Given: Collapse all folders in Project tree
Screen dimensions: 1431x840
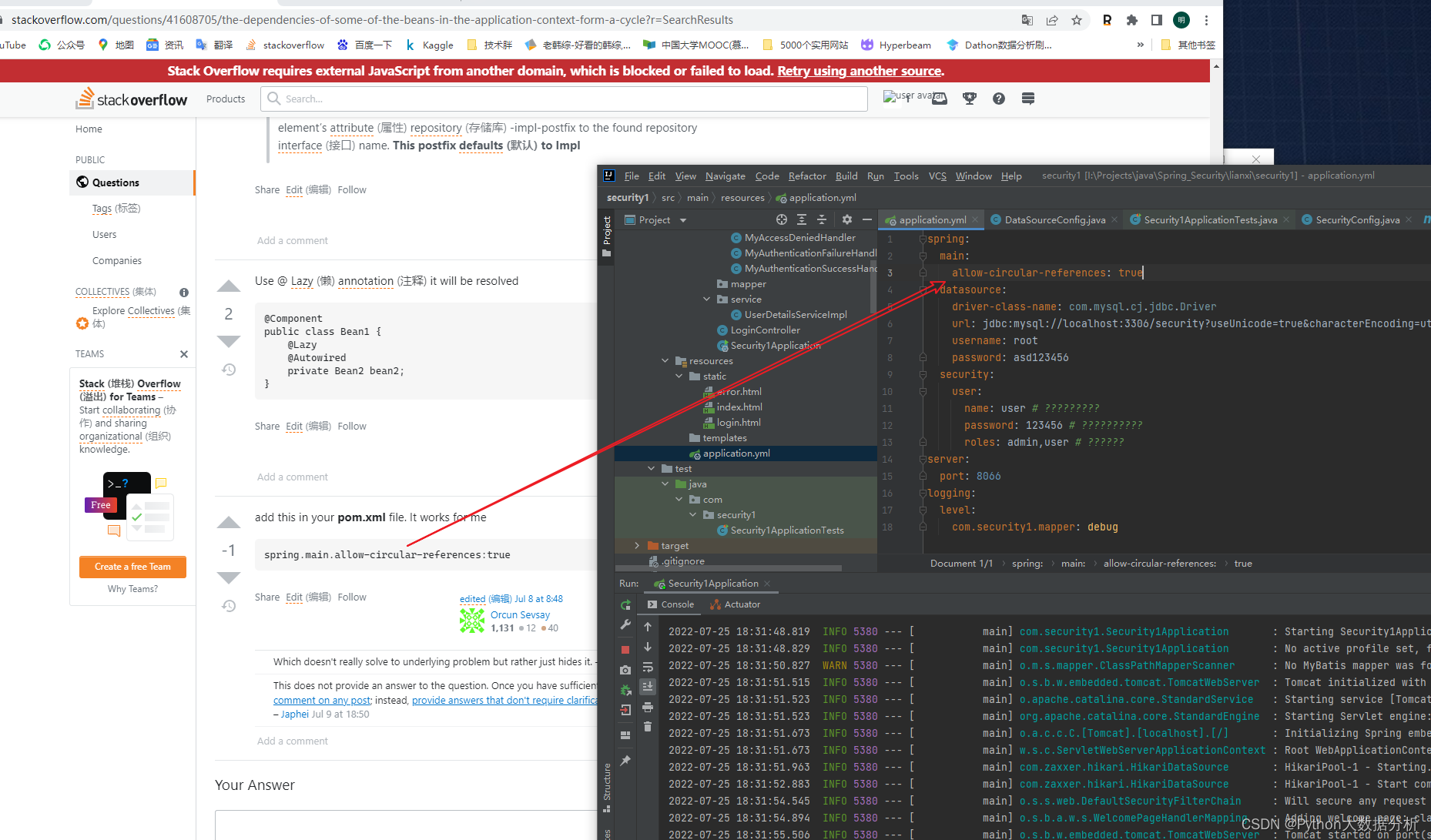Looking at the screenshot, I should [x=821, y=219].
